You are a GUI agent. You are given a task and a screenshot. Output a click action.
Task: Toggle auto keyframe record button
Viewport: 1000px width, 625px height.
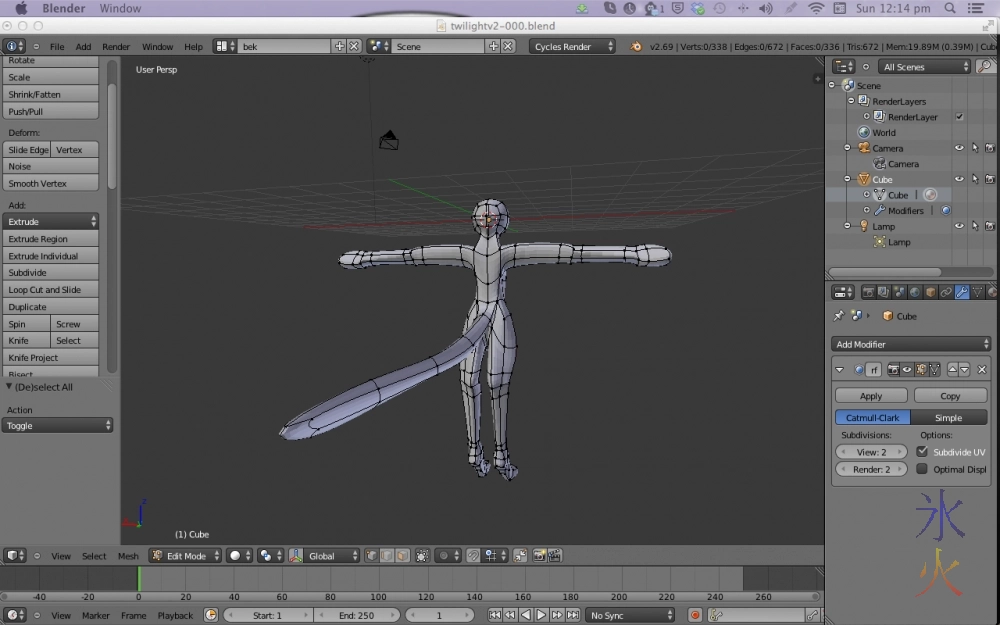tap(695, 615)
